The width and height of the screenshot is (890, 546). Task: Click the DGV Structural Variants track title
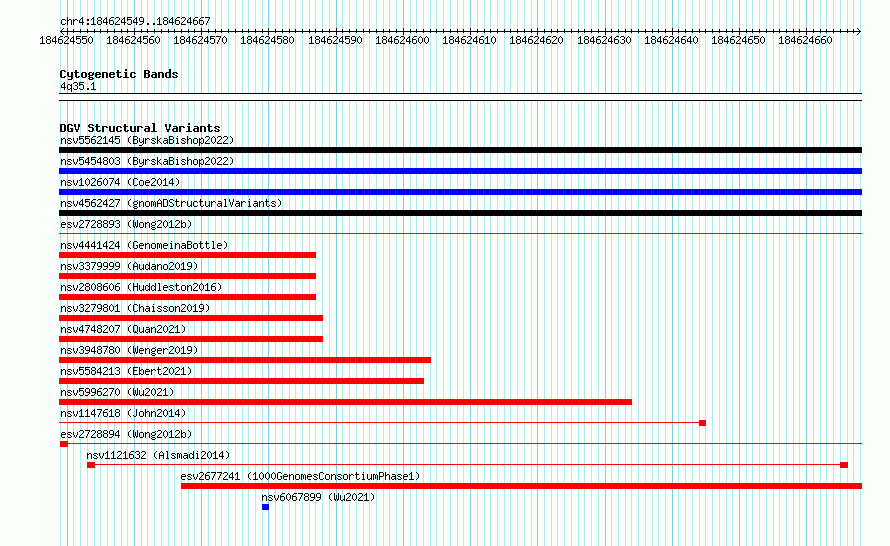point(140,128)
